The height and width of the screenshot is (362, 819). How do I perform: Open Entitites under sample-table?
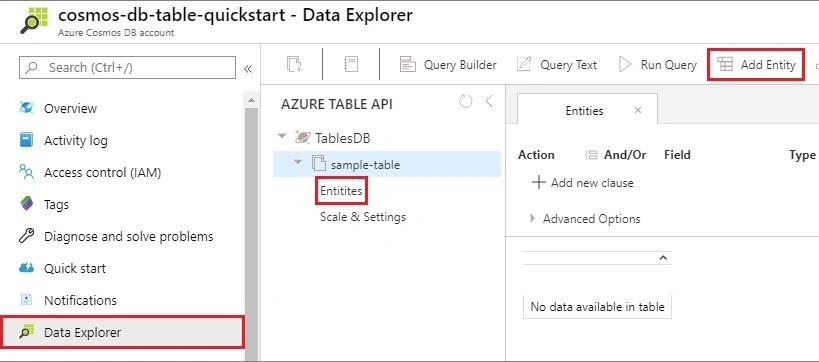point(341,191)
